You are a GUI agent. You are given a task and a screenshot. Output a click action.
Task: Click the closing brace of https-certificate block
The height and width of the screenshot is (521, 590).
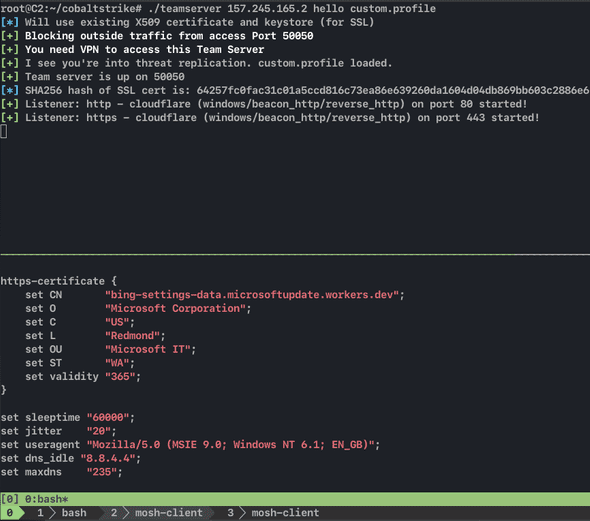coord(3,390)
